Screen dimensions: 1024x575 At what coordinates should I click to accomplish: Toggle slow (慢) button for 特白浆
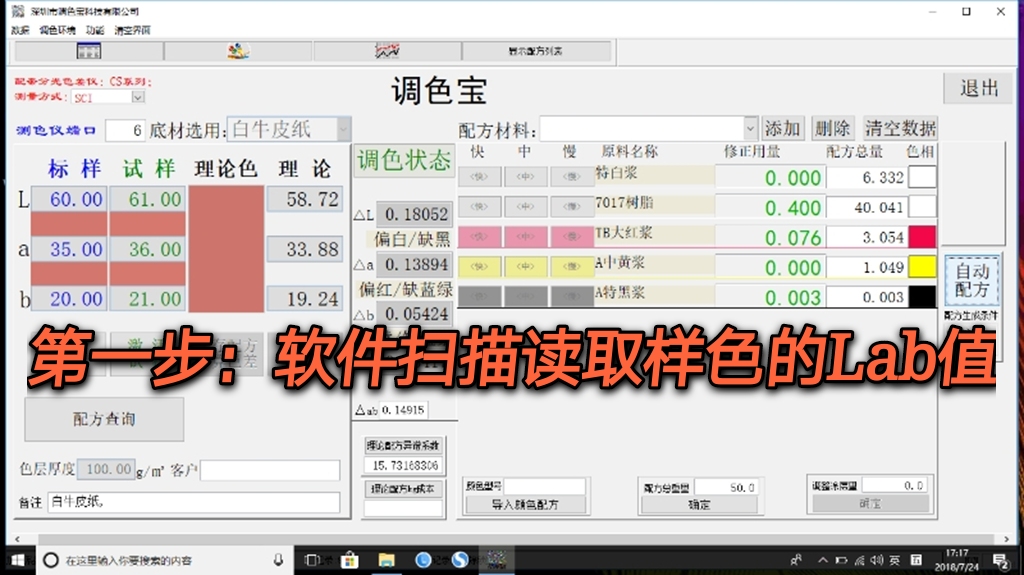click(572, 177)
